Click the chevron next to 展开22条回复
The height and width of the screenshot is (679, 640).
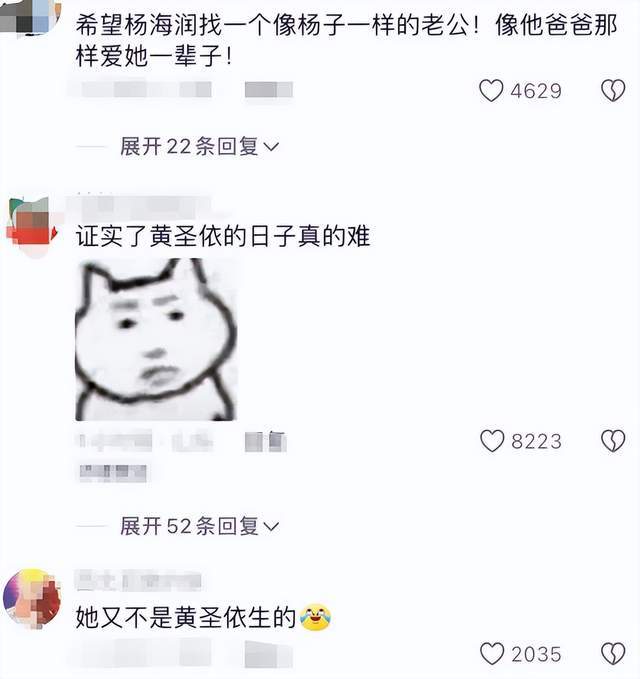pyautogui.click(x=272, y=147)
